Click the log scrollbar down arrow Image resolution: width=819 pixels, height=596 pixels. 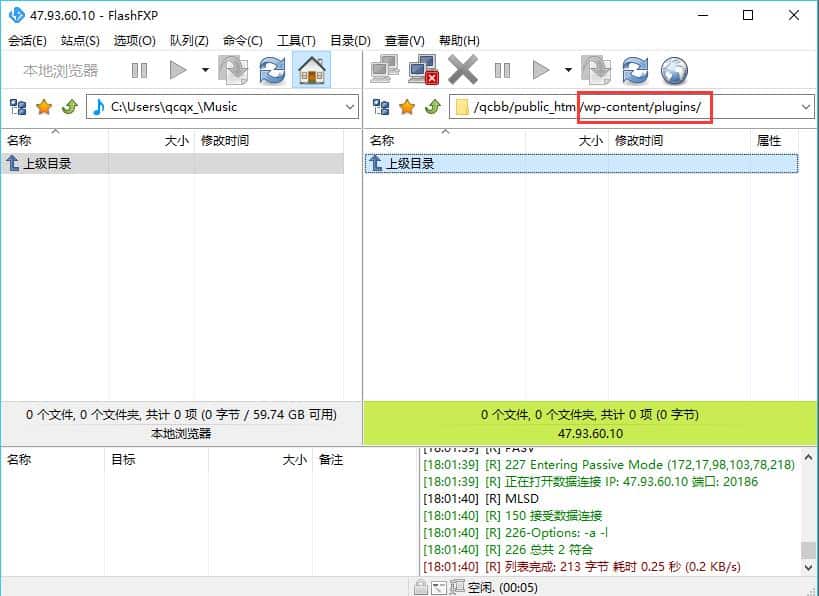point(809,567)
